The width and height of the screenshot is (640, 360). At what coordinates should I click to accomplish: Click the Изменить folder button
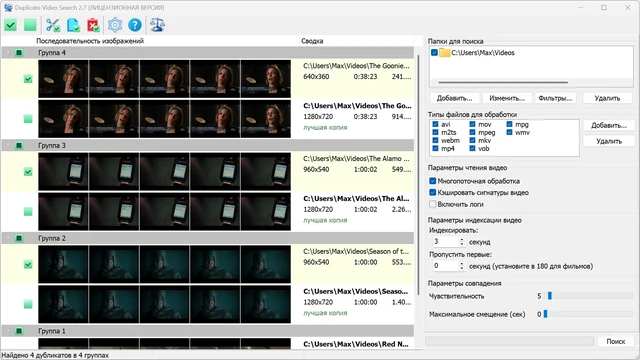coord(507,98)
